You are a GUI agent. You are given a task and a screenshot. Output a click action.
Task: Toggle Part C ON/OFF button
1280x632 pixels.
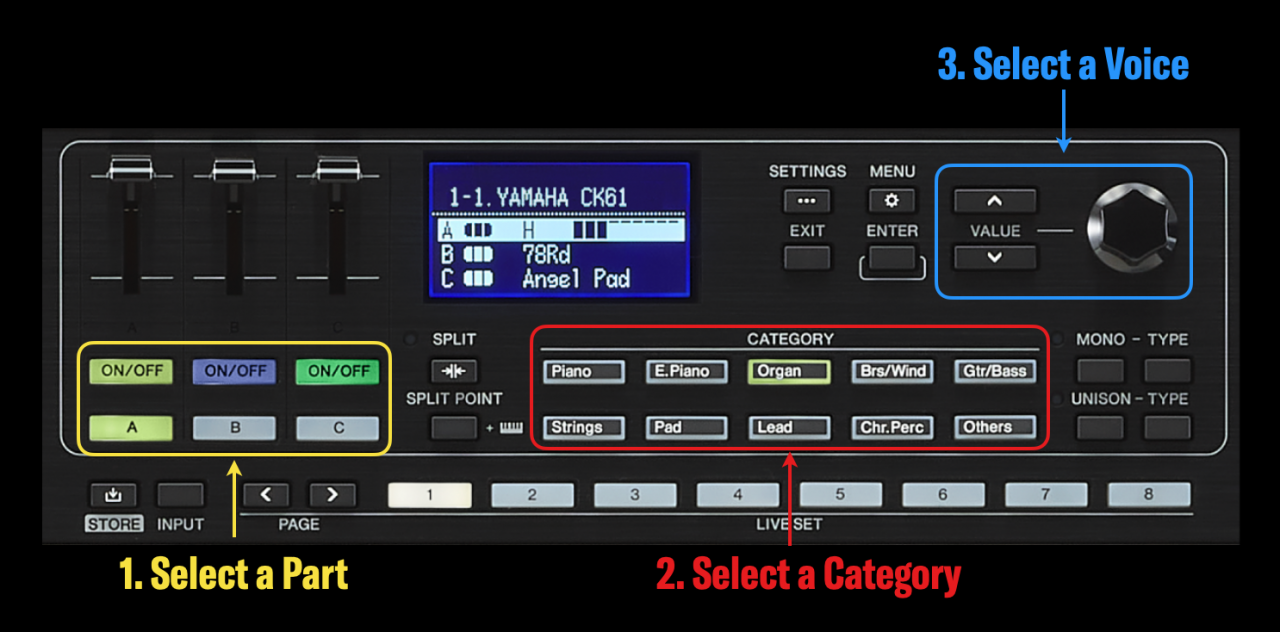point(337,371)
